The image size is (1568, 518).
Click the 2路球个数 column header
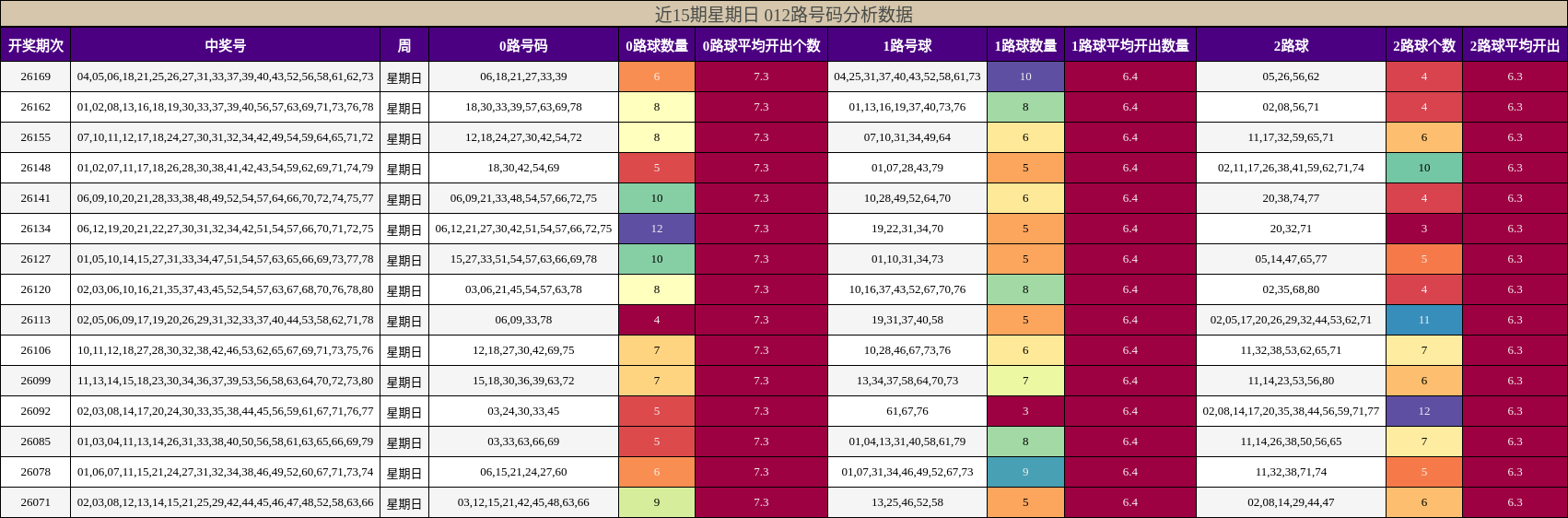[x=1424, y=45]
